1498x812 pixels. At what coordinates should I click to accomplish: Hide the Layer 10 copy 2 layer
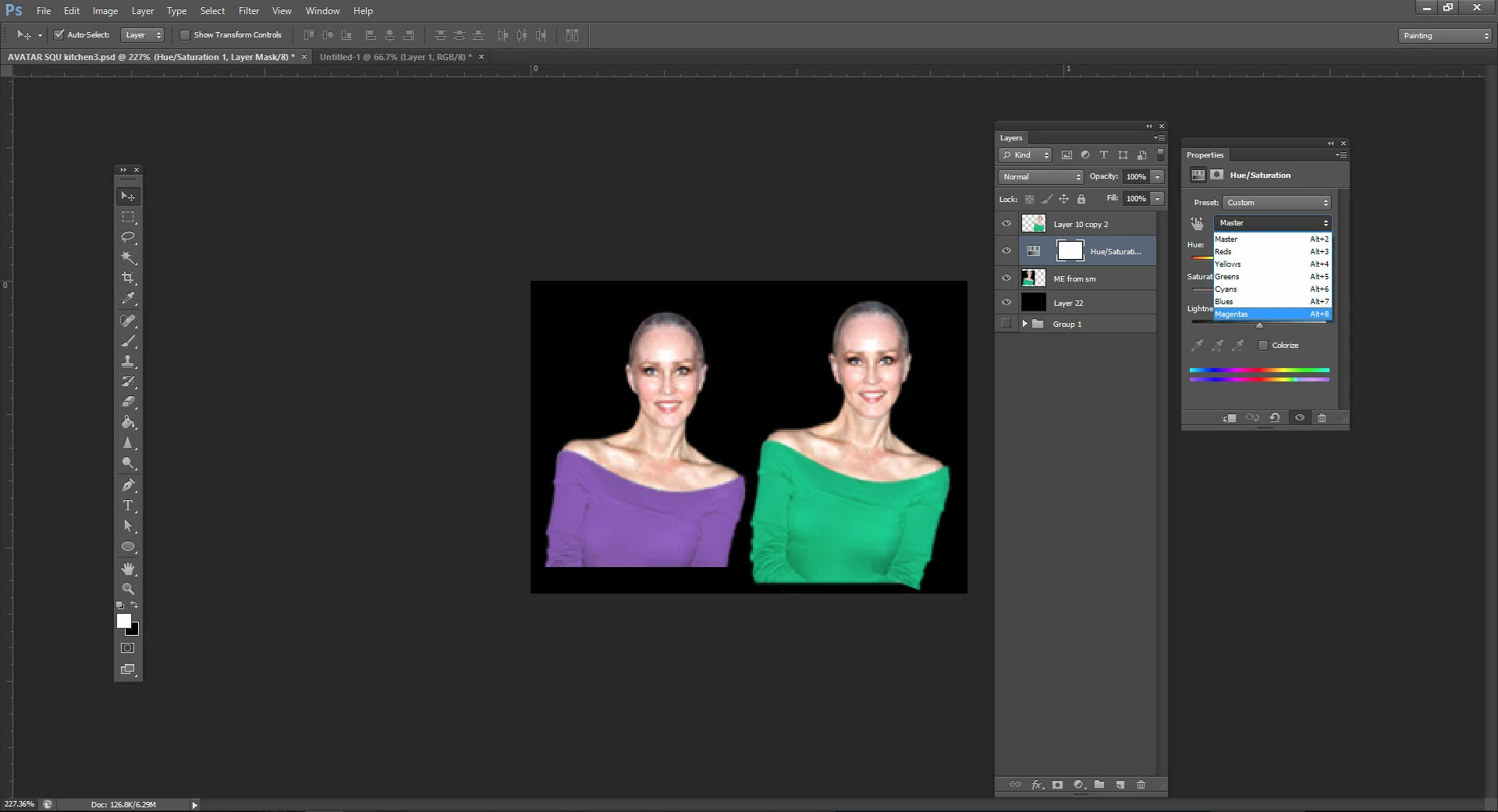point(1006,224)
